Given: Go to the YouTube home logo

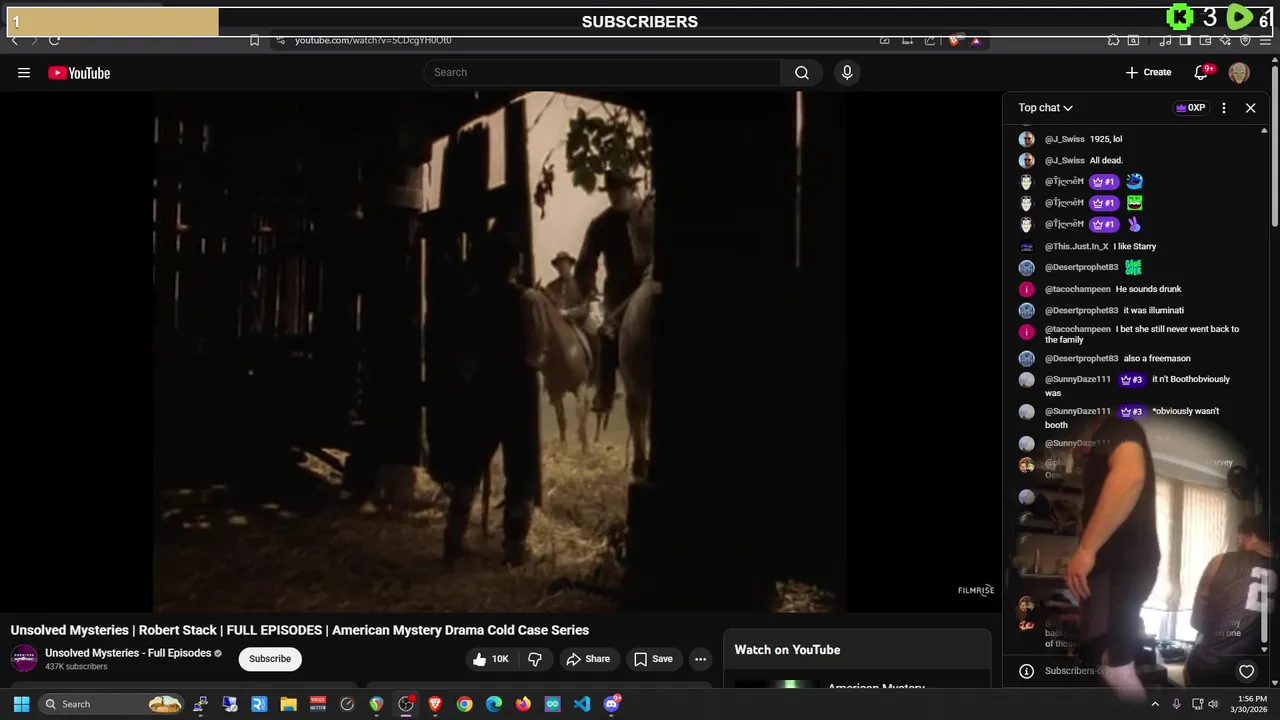Looking at the screenshot, I should (79, 72).
